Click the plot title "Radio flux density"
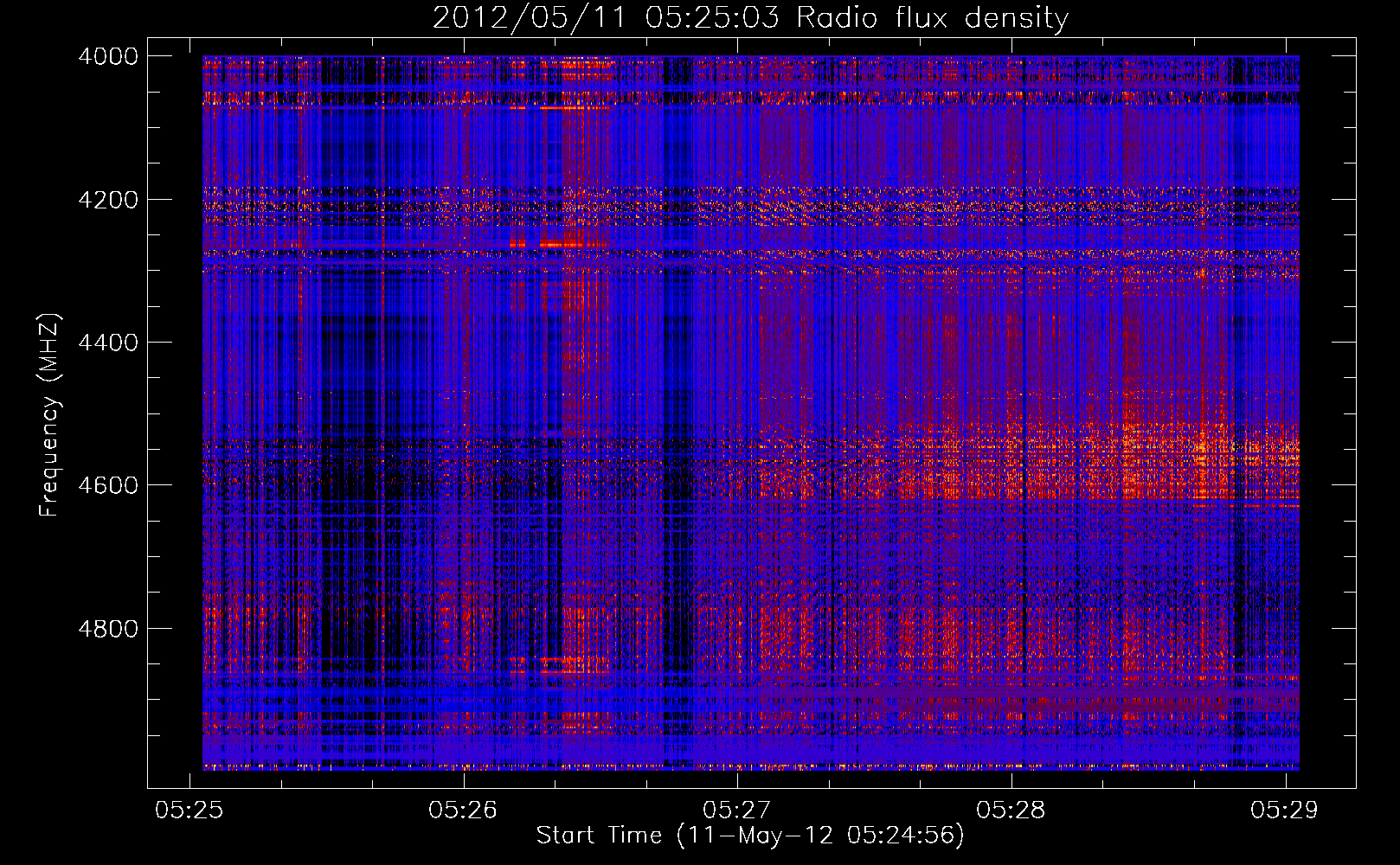The height and width of the screenshot is (865, 1400). 933,18
